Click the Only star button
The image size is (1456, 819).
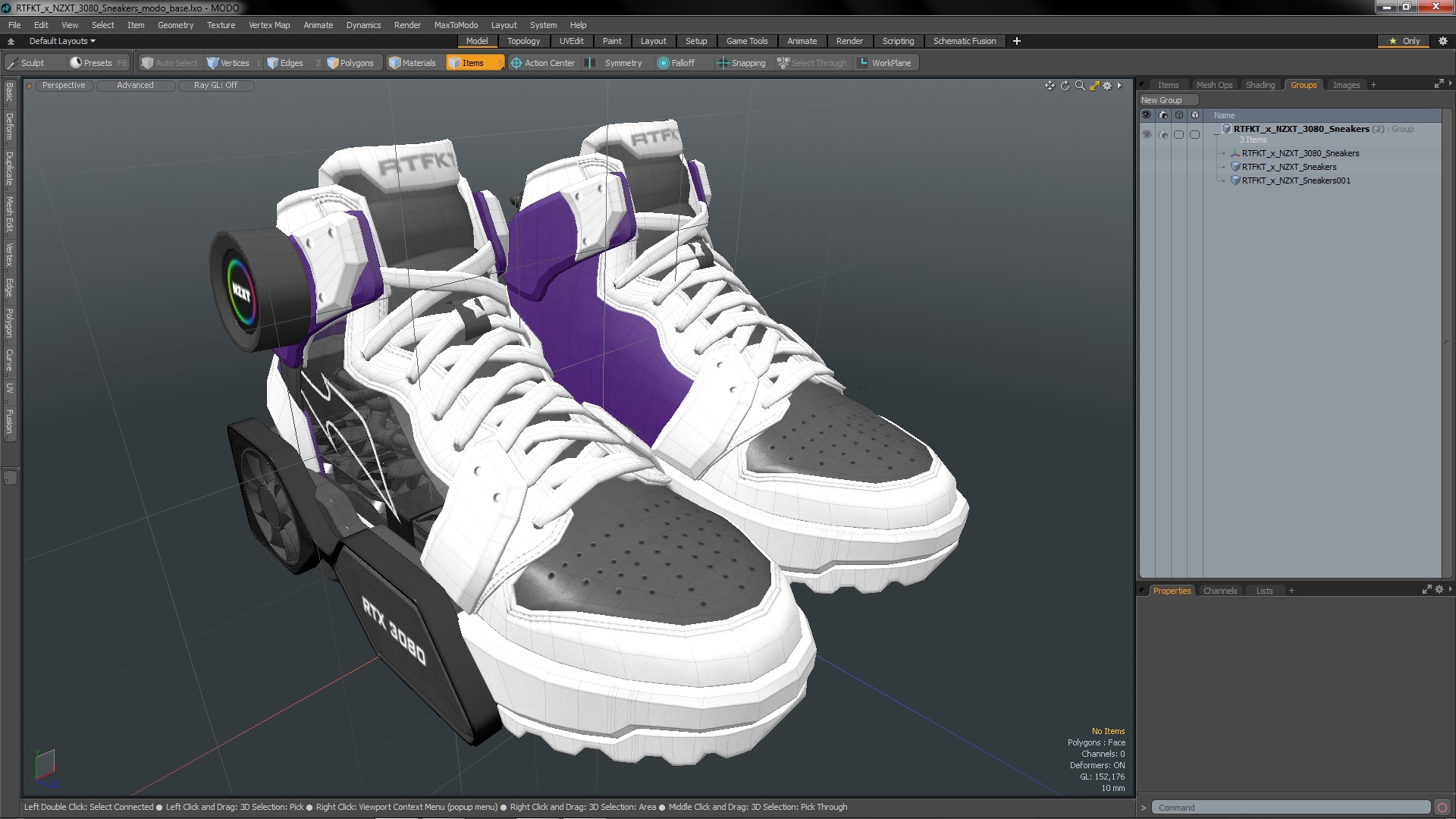pos(1404,41)
